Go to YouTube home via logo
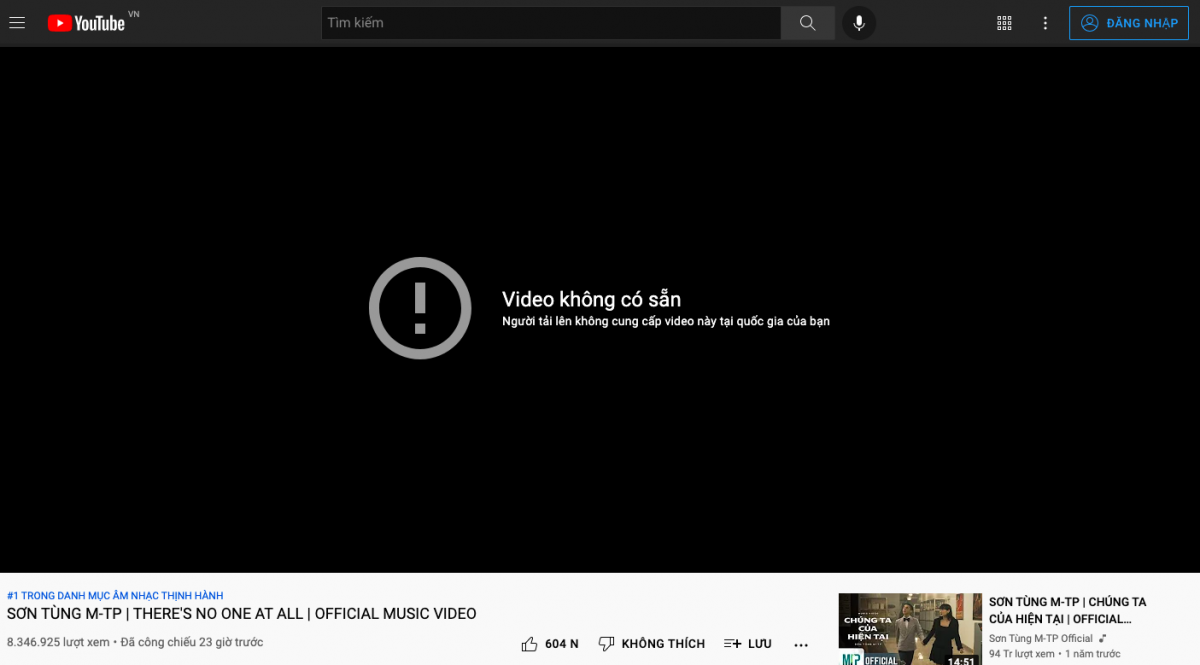1200x665 pixels. pyautogui.click(x=86, y=23)
